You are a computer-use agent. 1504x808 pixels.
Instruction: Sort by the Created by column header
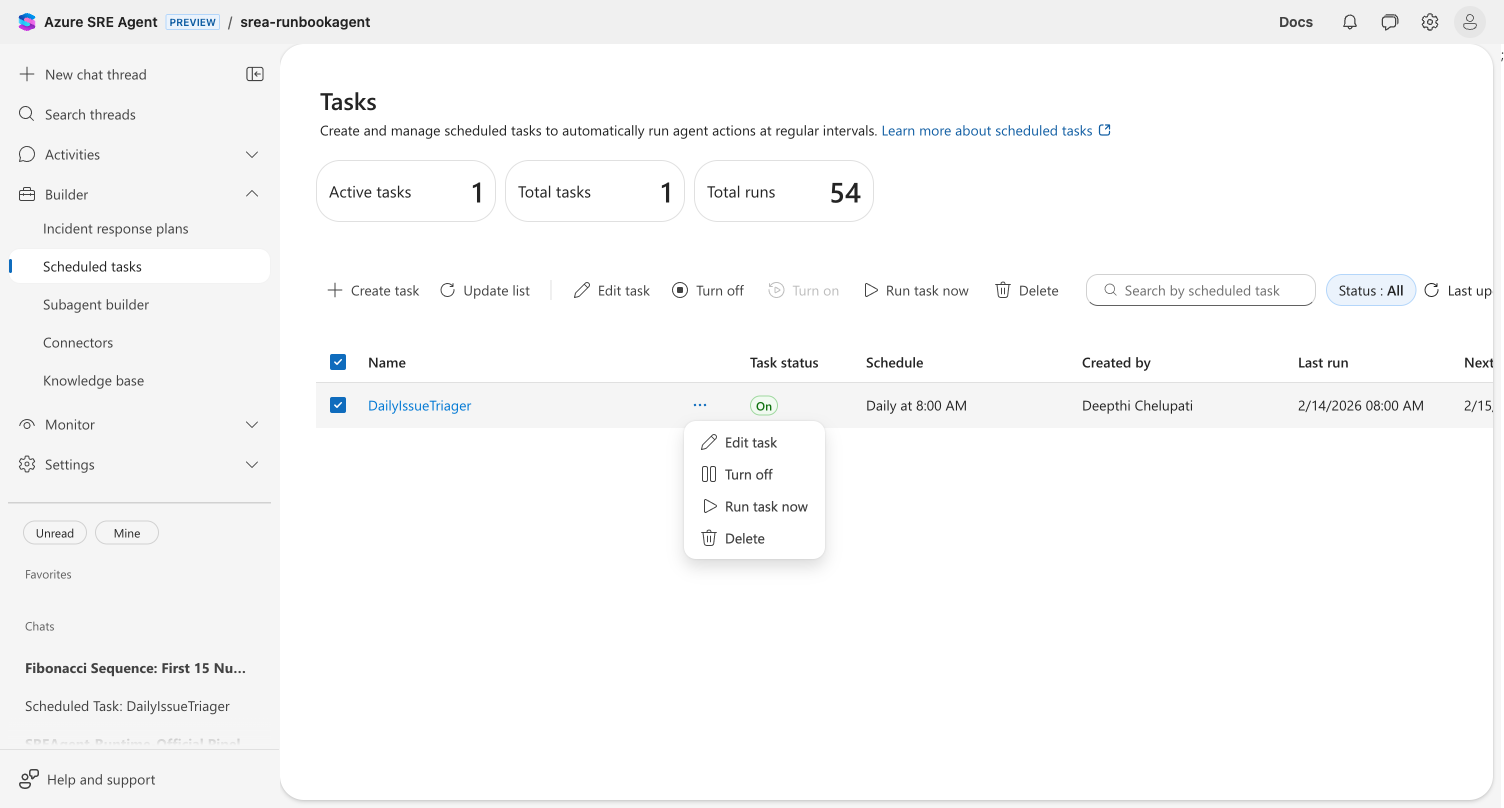coord(1116,362)
